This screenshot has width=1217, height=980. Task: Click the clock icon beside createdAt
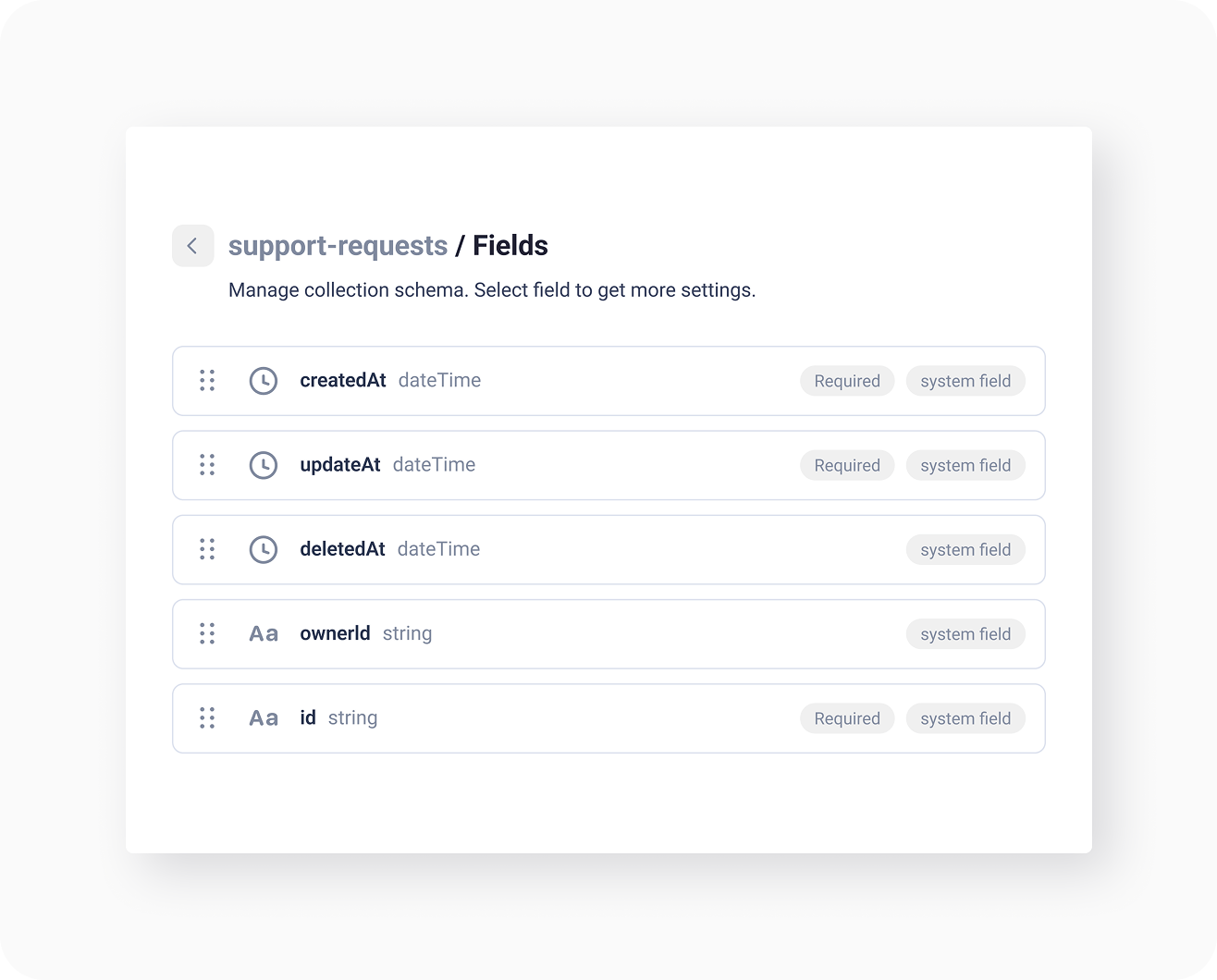[264, 380]
